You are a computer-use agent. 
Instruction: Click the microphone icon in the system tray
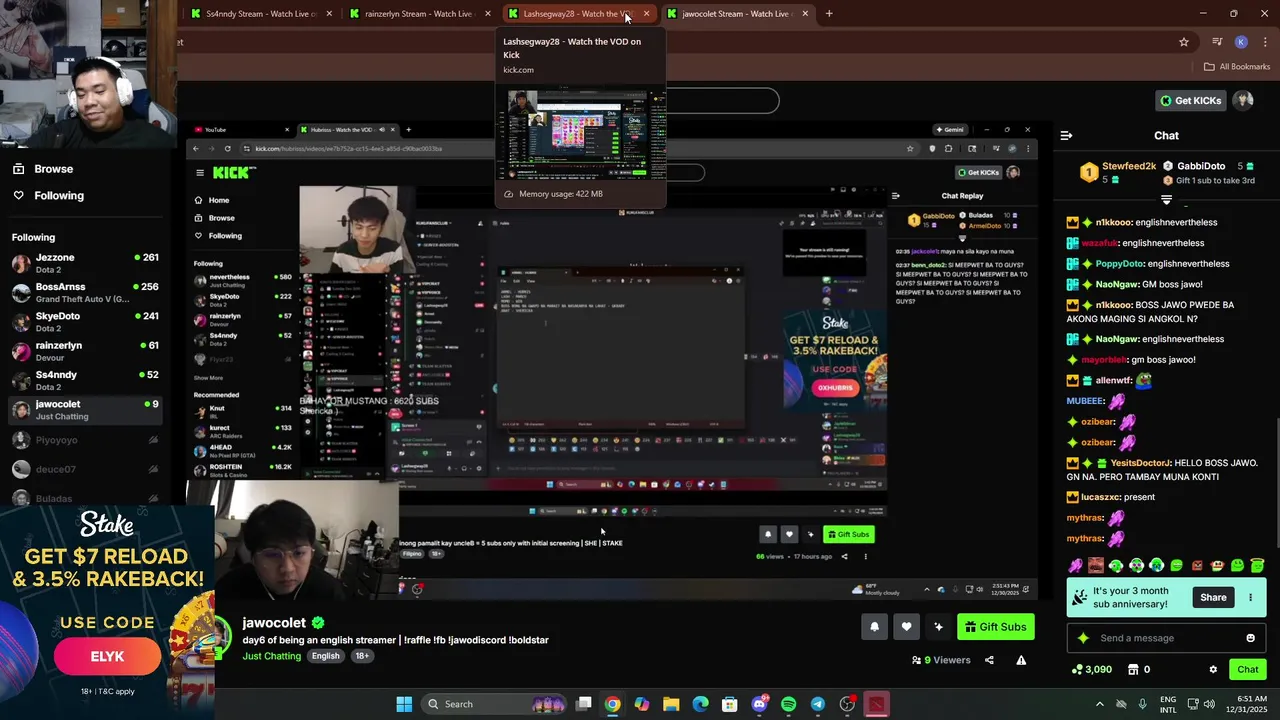click(x=1143, y=704)
